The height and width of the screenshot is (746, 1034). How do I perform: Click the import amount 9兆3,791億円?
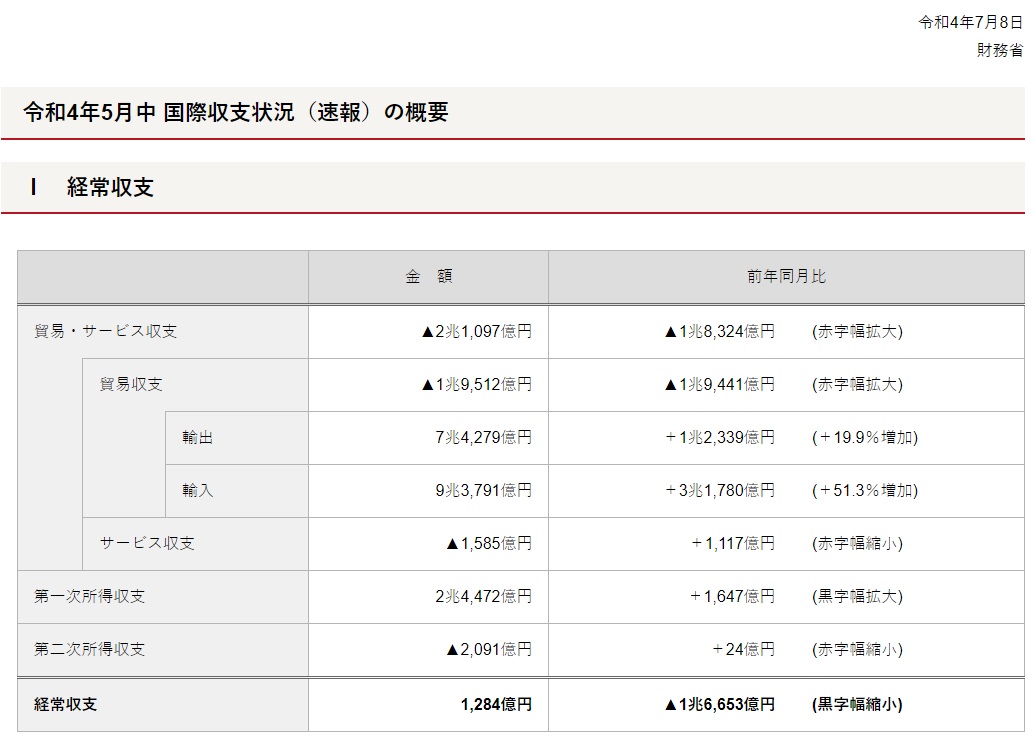[x=483, y=490]
